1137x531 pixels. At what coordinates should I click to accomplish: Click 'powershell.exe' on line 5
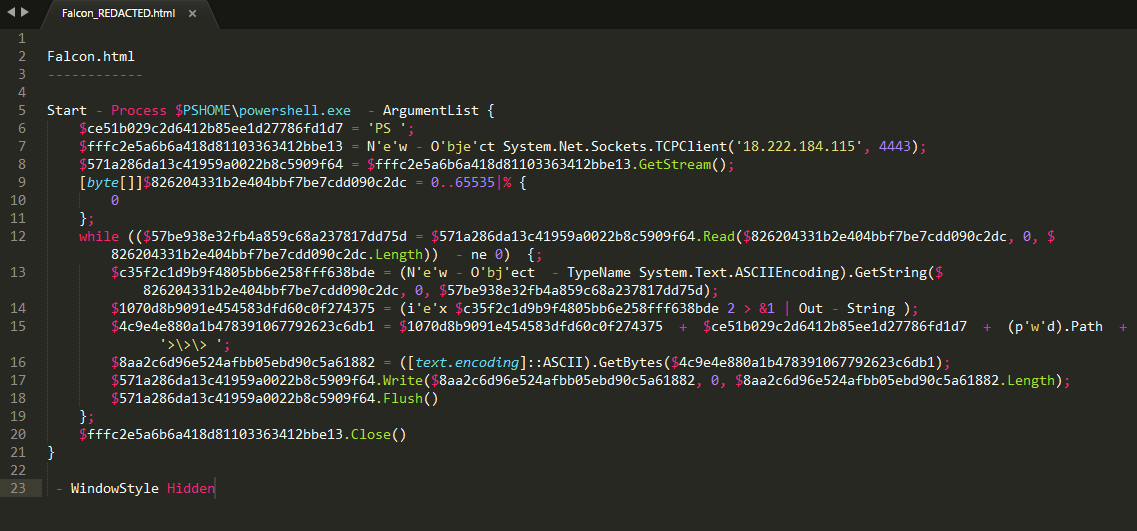[295, 110]
